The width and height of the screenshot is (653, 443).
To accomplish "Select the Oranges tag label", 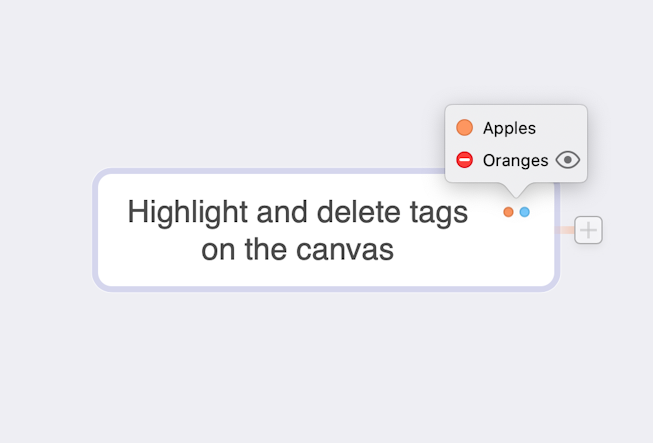I will point(515,160).
